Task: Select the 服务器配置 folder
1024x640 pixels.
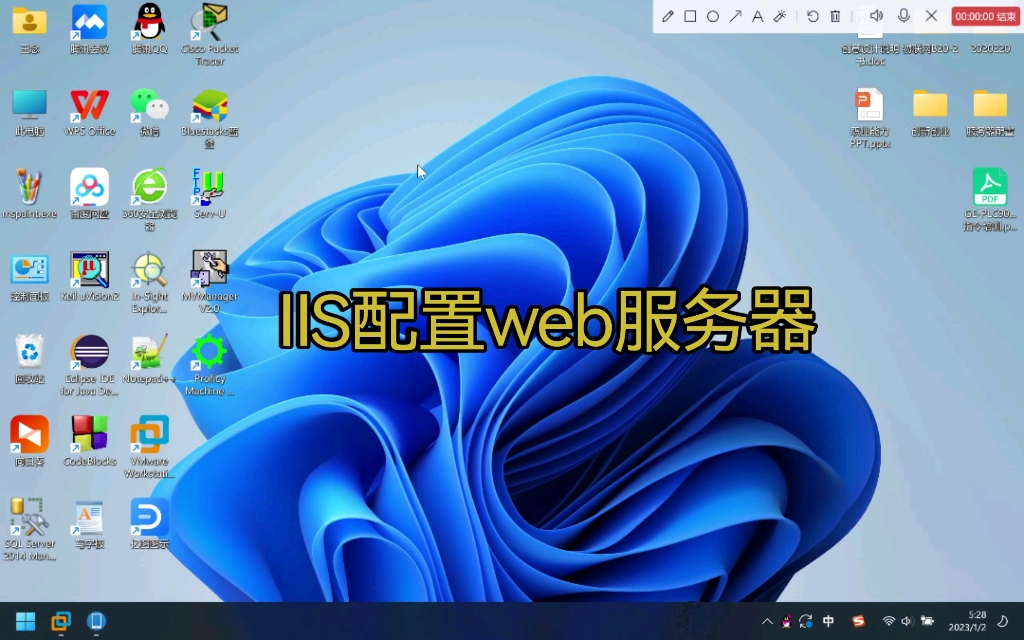Action: click(990, 112)
